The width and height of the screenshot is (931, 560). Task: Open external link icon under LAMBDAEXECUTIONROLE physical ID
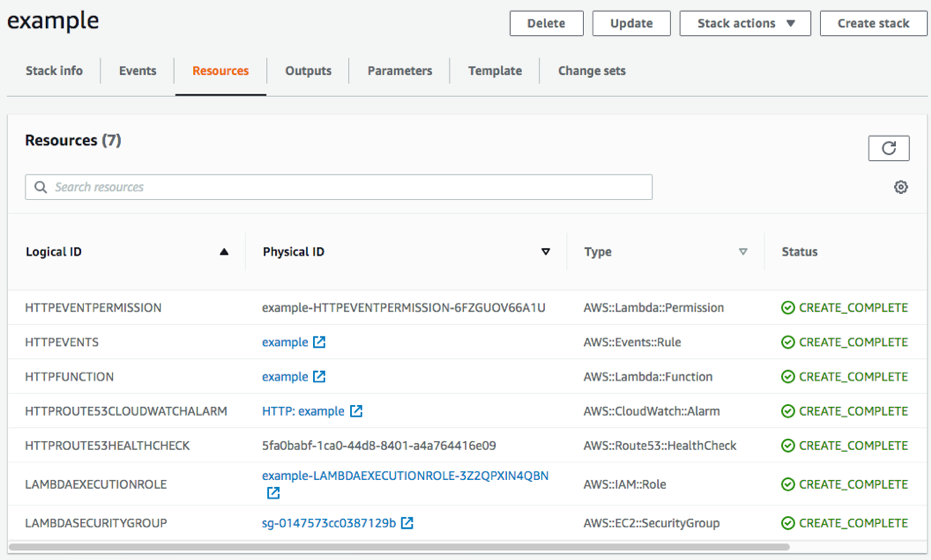click(273, 493)
